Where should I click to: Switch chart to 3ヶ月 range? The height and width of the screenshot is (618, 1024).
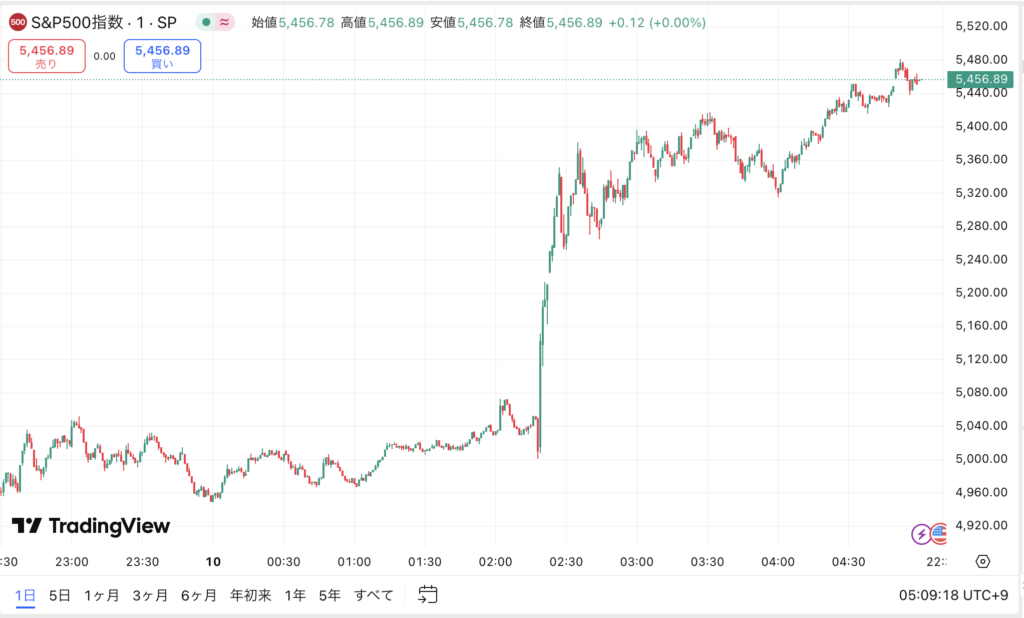coord(150,595)
